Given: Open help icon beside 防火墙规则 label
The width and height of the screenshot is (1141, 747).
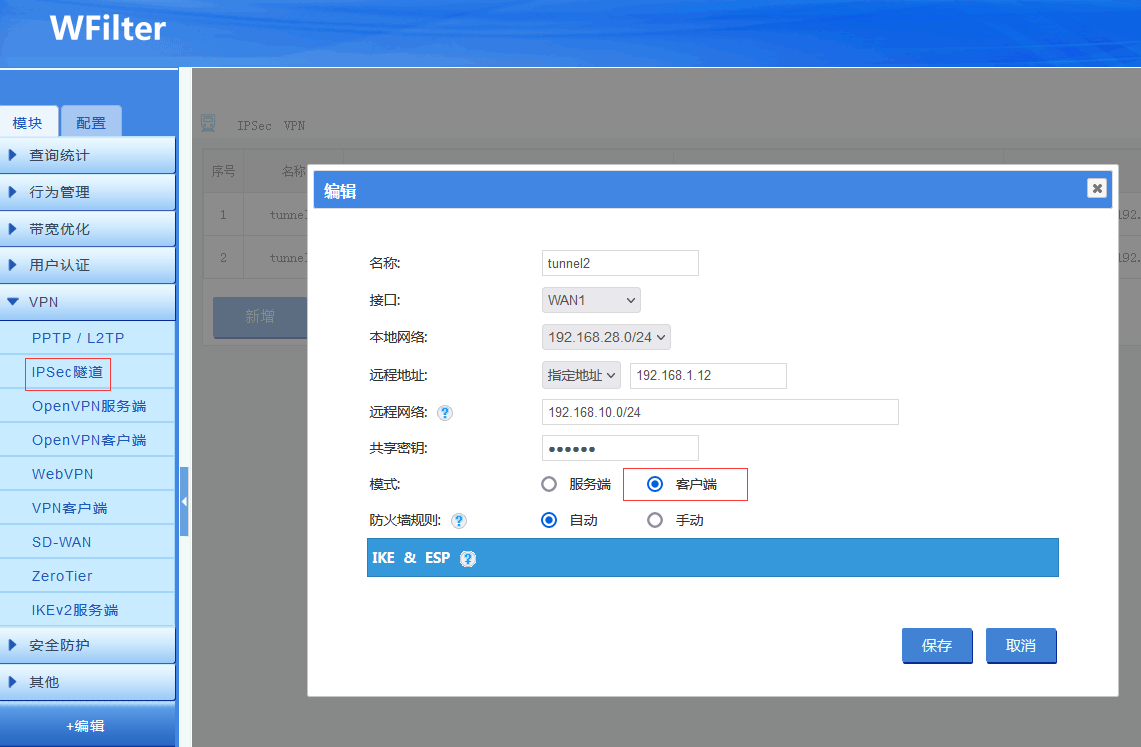Looking at the screenshot, I should [x=458, y=521].
